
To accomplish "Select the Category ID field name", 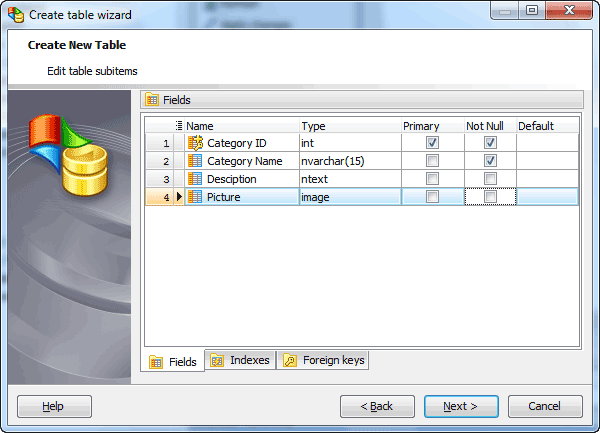I will point(236,143).
